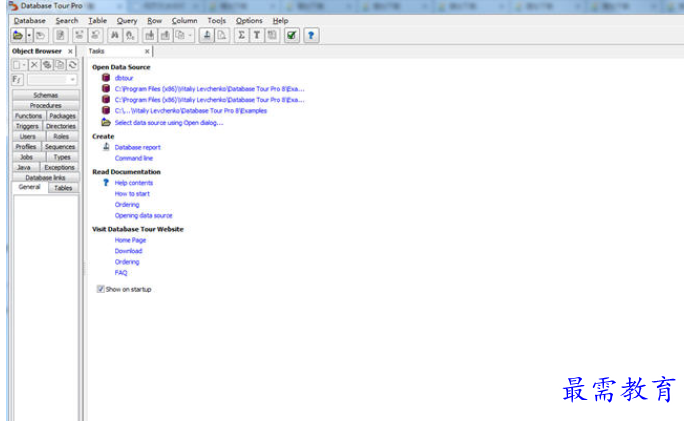Click the Home Page link

pyautogui.click(x=130, y=240)
